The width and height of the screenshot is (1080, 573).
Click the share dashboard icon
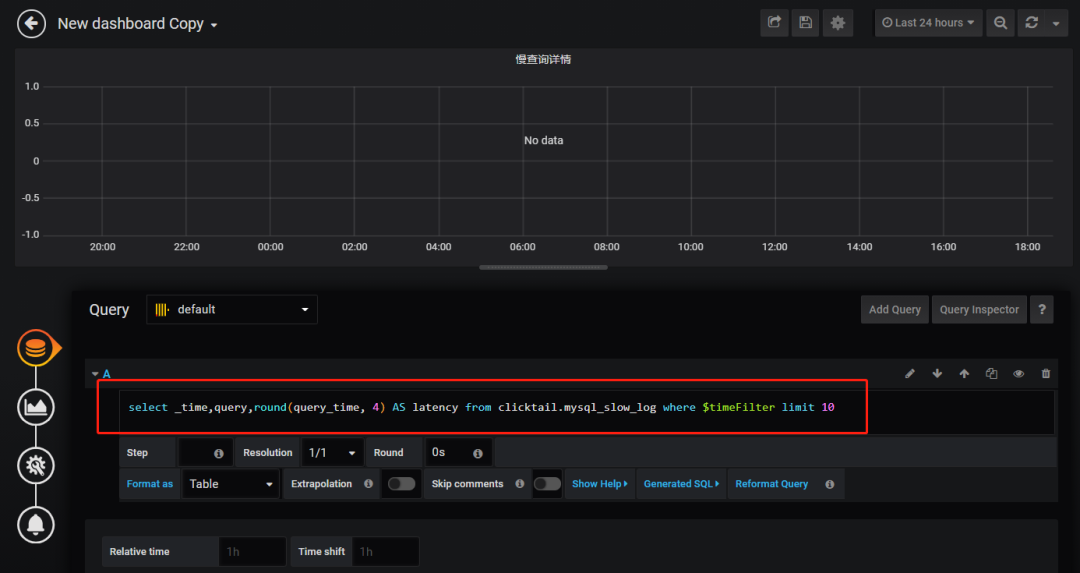774,23
